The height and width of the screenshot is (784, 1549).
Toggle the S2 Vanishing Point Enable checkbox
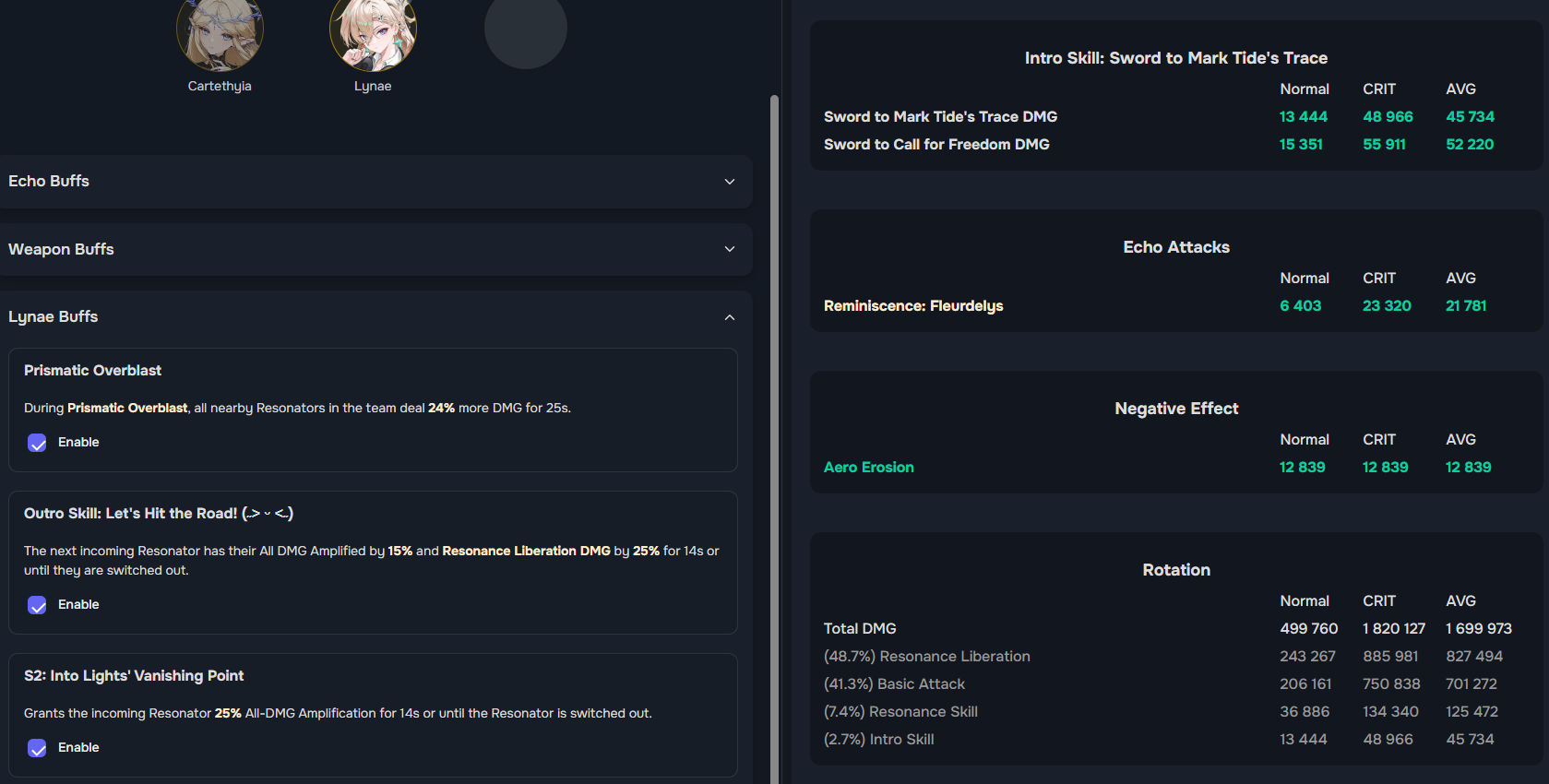(x=37, y=748)
